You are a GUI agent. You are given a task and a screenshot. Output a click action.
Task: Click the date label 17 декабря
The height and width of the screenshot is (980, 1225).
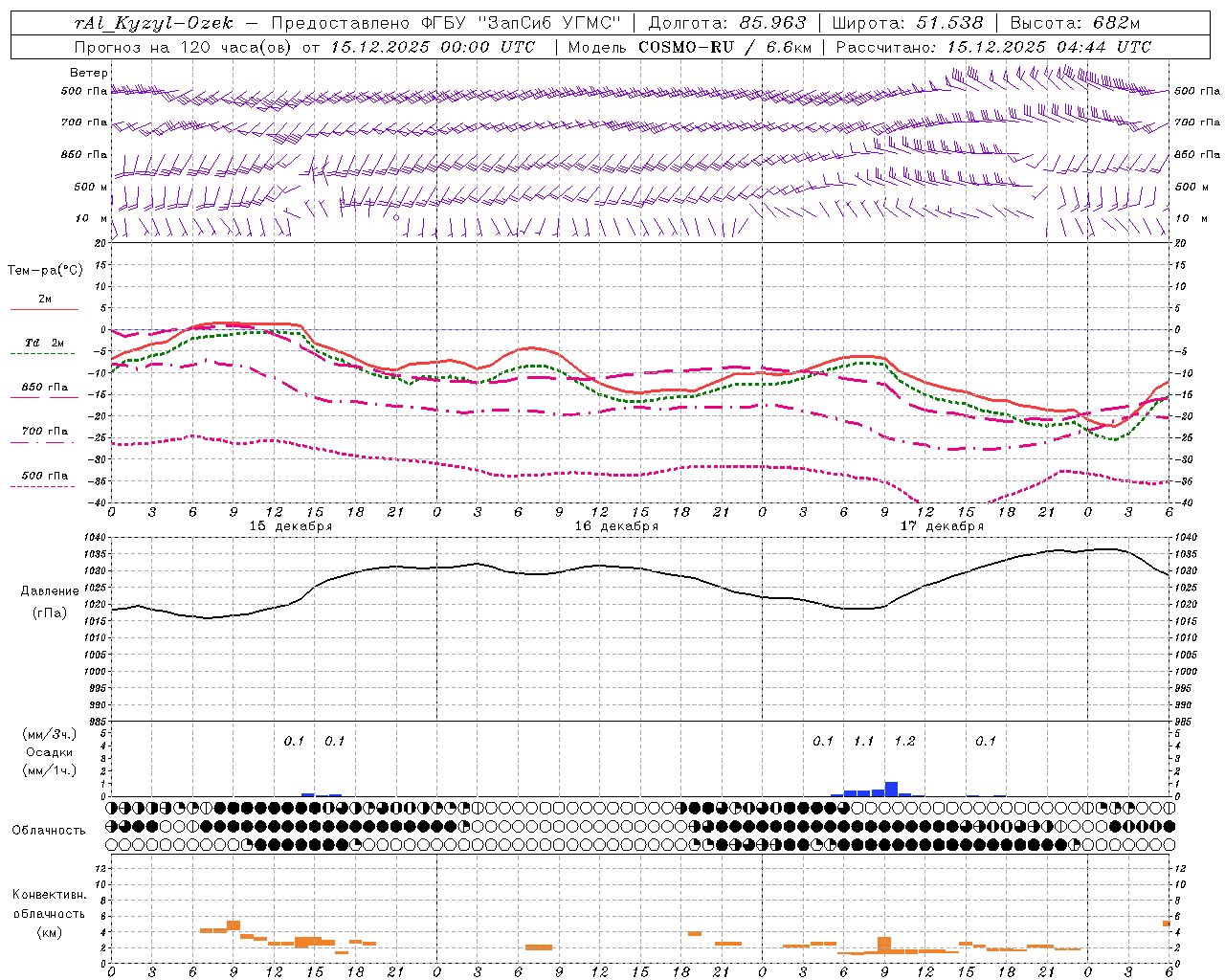[x=942, y=526]
